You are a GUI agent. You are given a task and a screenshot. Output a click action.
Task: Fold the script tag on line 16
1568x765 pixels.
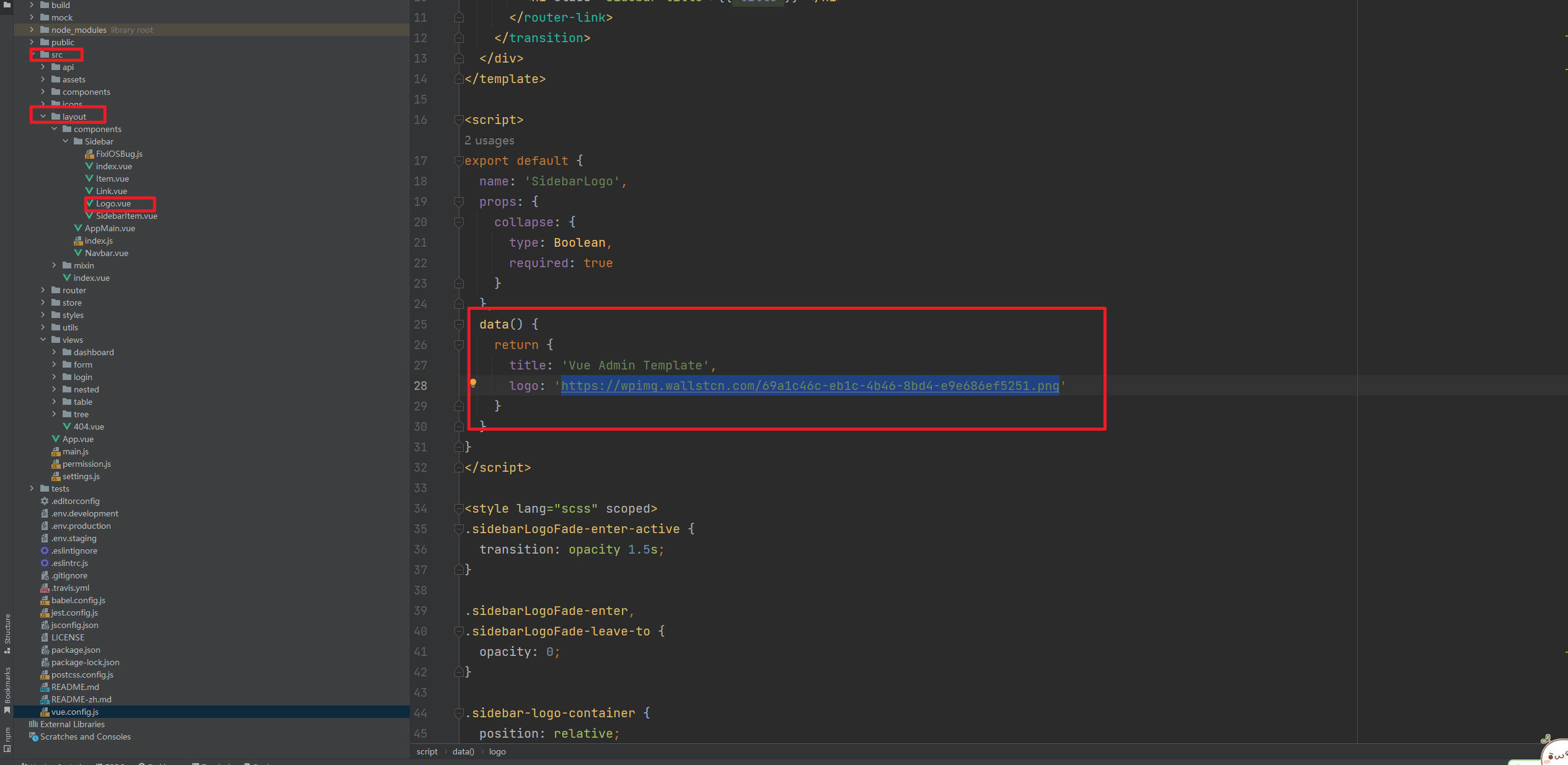coord(459,120)
